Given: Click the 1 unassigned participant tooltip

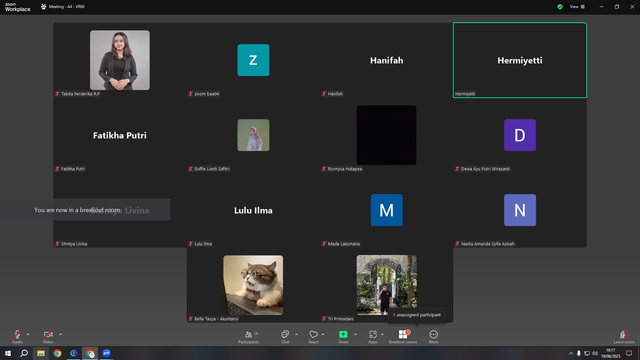Looking at the screenshot, I should (417, 315).
